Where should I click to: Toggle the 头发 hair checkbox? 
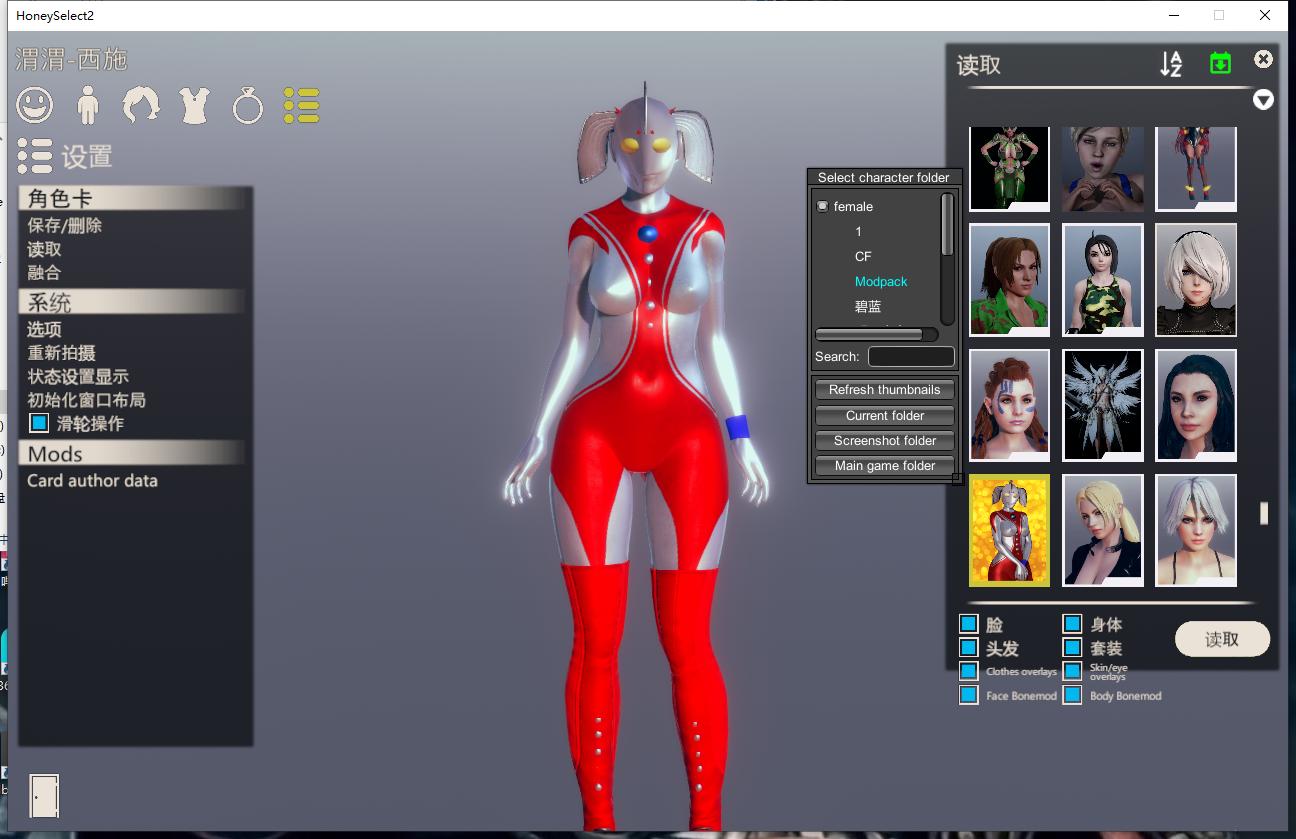(968, 647)
